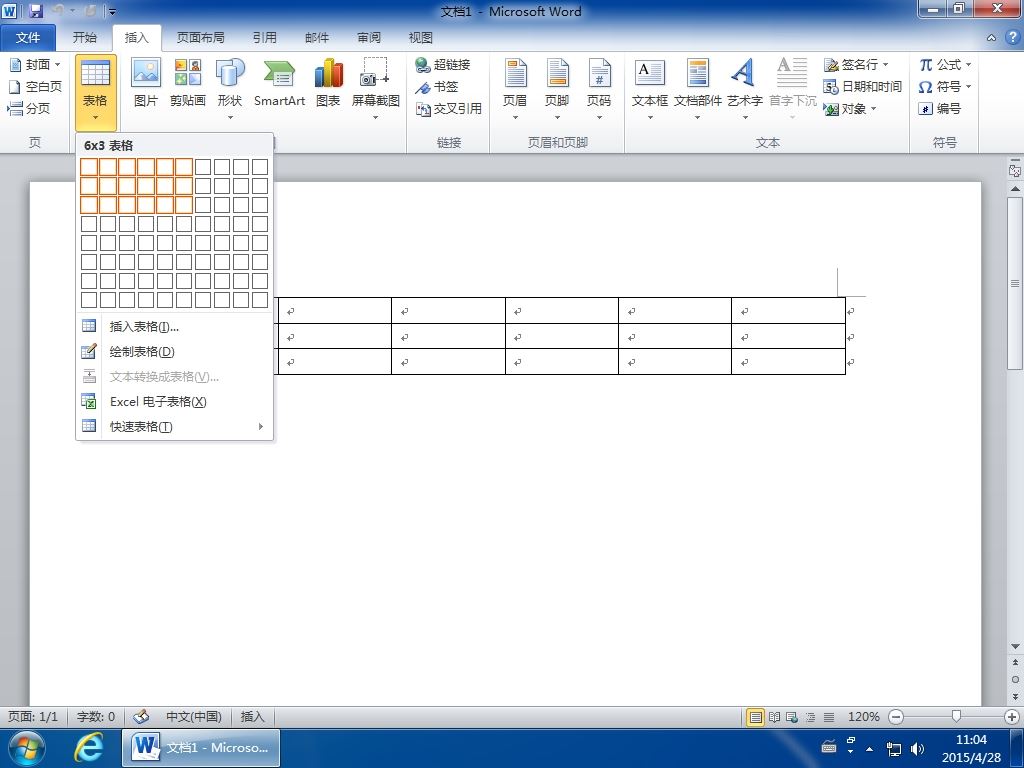Screen dimensions: 1024x768
Task: Insert a 分页 page break
Action: [x=29, y=109]
